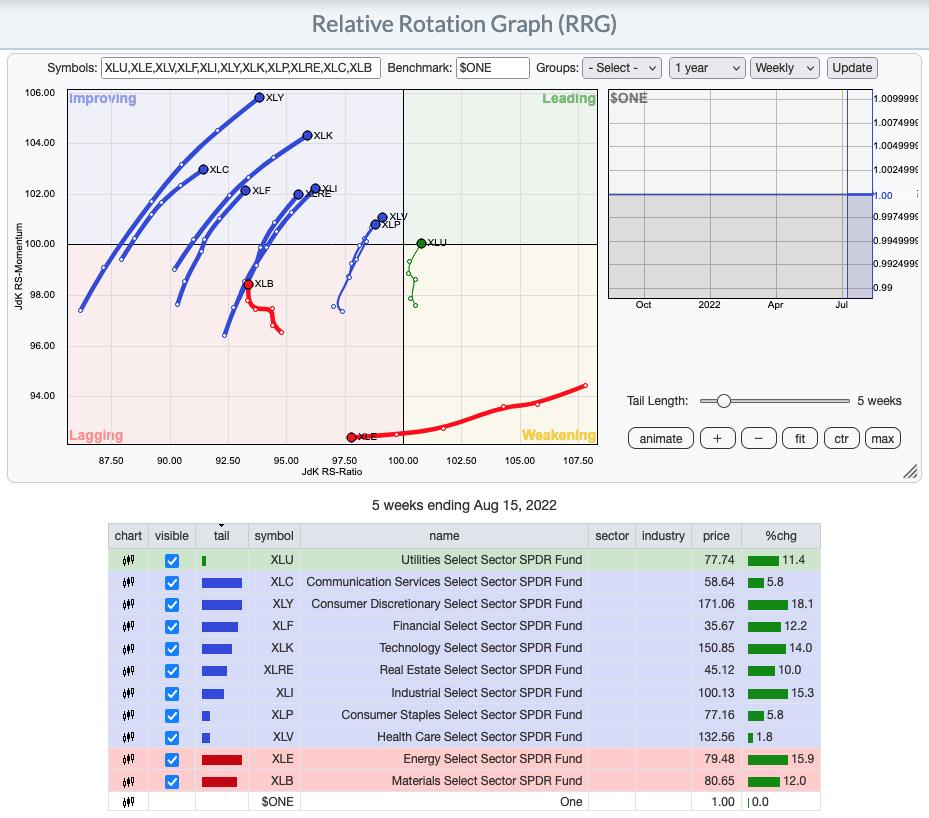Zoom in with the plus button
Image resolution: width=929 pixels, height=818 pixels.
[717, 438]
